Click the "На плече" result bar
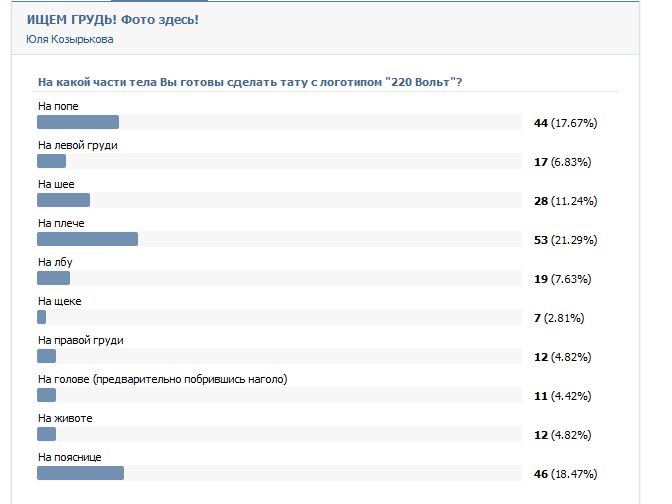This screenshot has height=504, width=672. pyautogui.click(x=87, y=239)
